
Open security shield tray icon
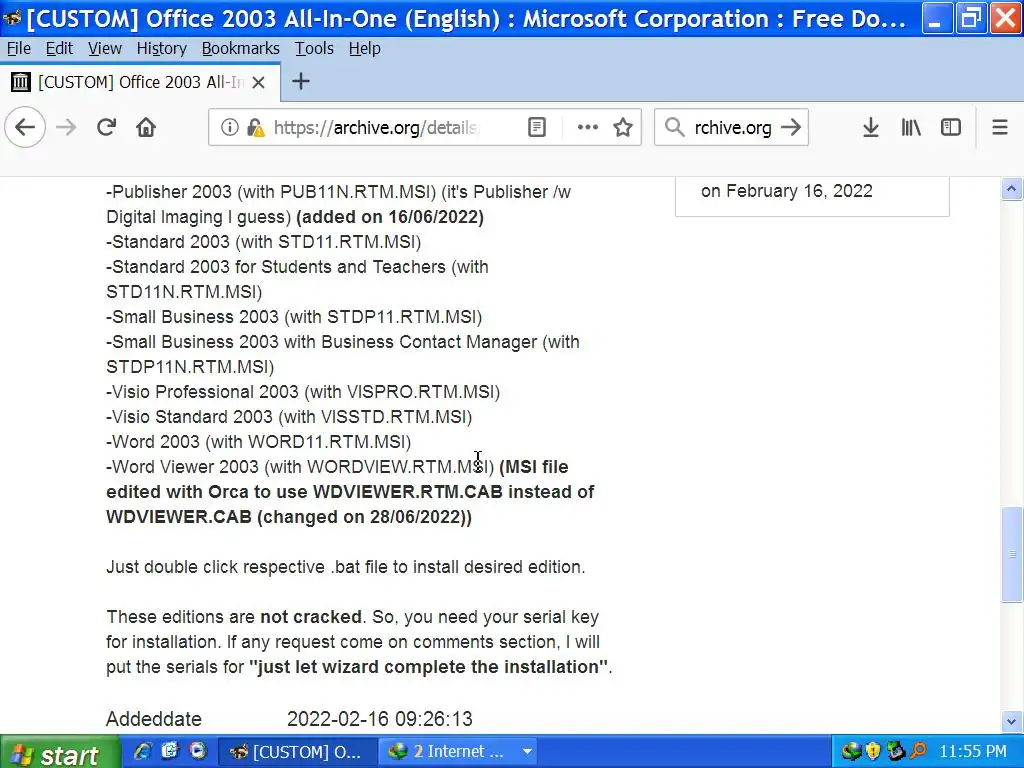(873, 752)
